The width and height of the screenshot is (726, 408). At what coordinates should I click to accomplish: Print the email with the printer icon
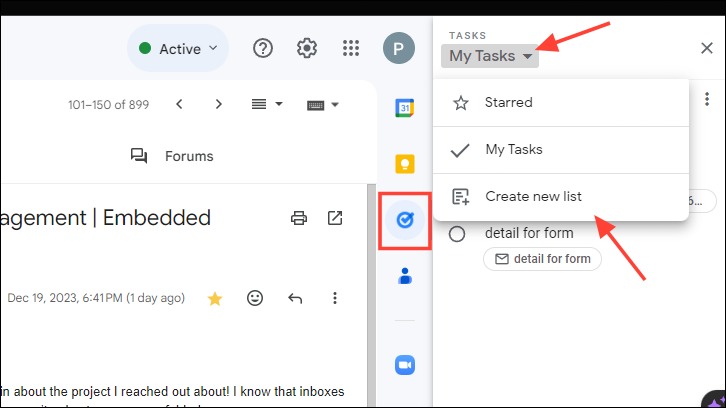pyautogui.click(x=299, y=218)
